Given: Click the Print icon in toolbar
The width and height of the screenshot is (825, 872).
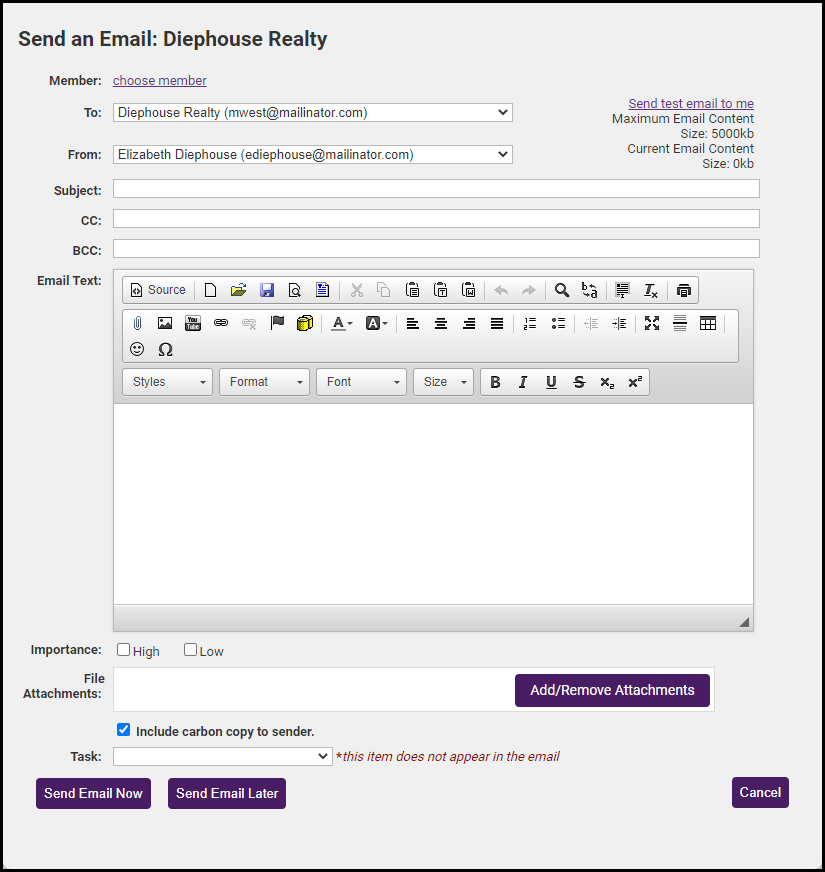Looking at the screenshot, I should 683,290.
